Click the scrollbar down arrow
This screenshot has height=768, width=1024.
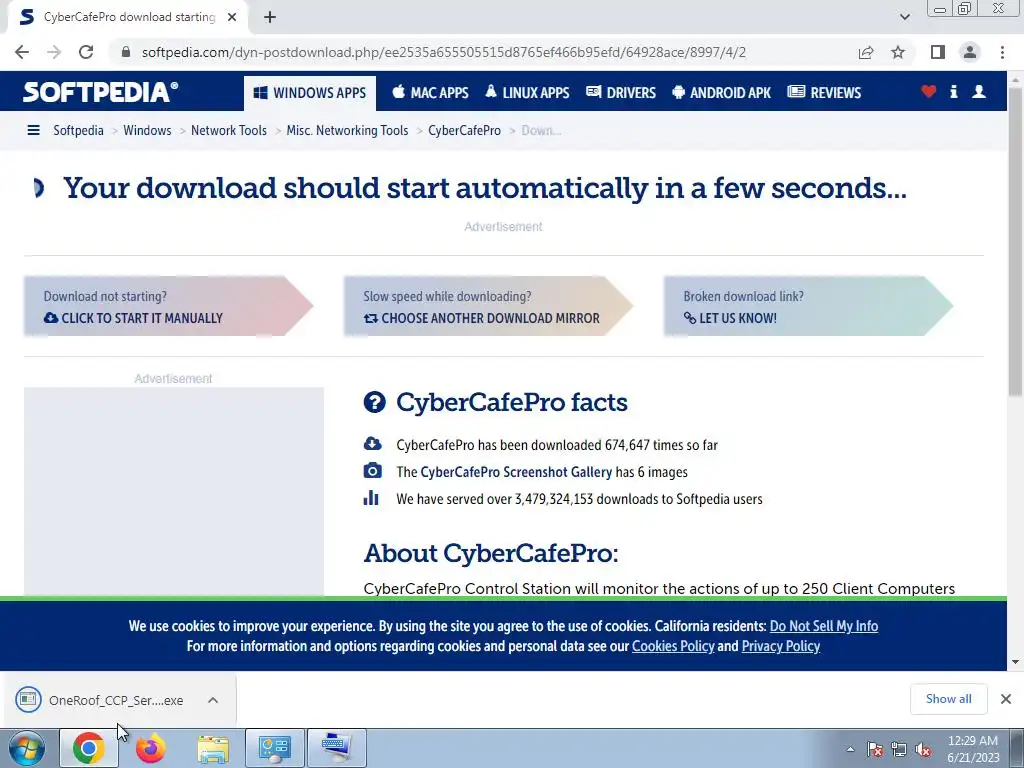[x=1015, y=662]
